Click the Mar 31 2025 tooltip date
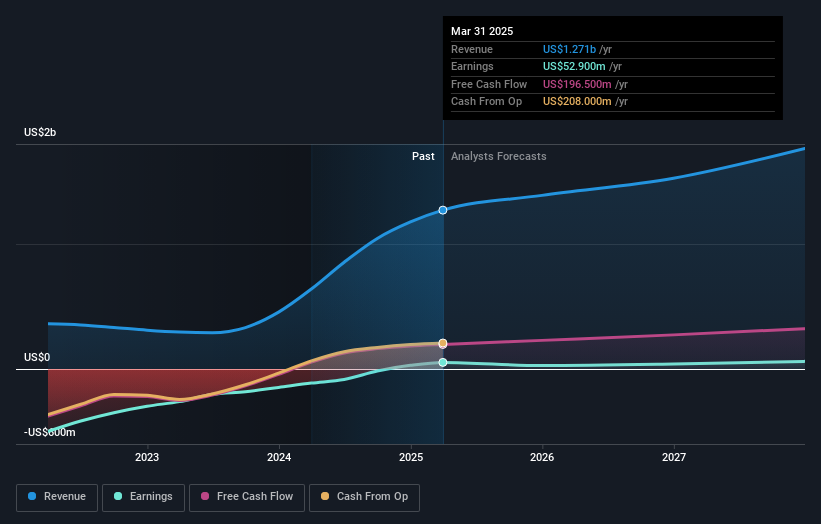 pyautogui.click(x=482, y=31)
